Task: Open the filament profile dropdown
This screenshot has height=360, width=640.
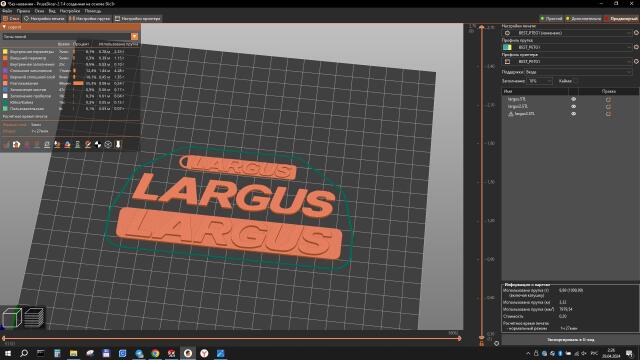Action: pyautogui.click(x=567, y=47)
